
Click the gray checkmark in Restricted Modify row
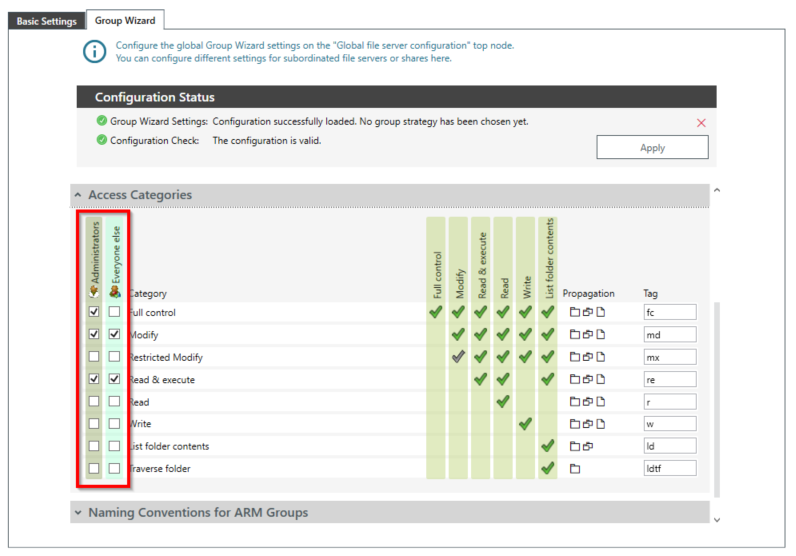point(459,357)
